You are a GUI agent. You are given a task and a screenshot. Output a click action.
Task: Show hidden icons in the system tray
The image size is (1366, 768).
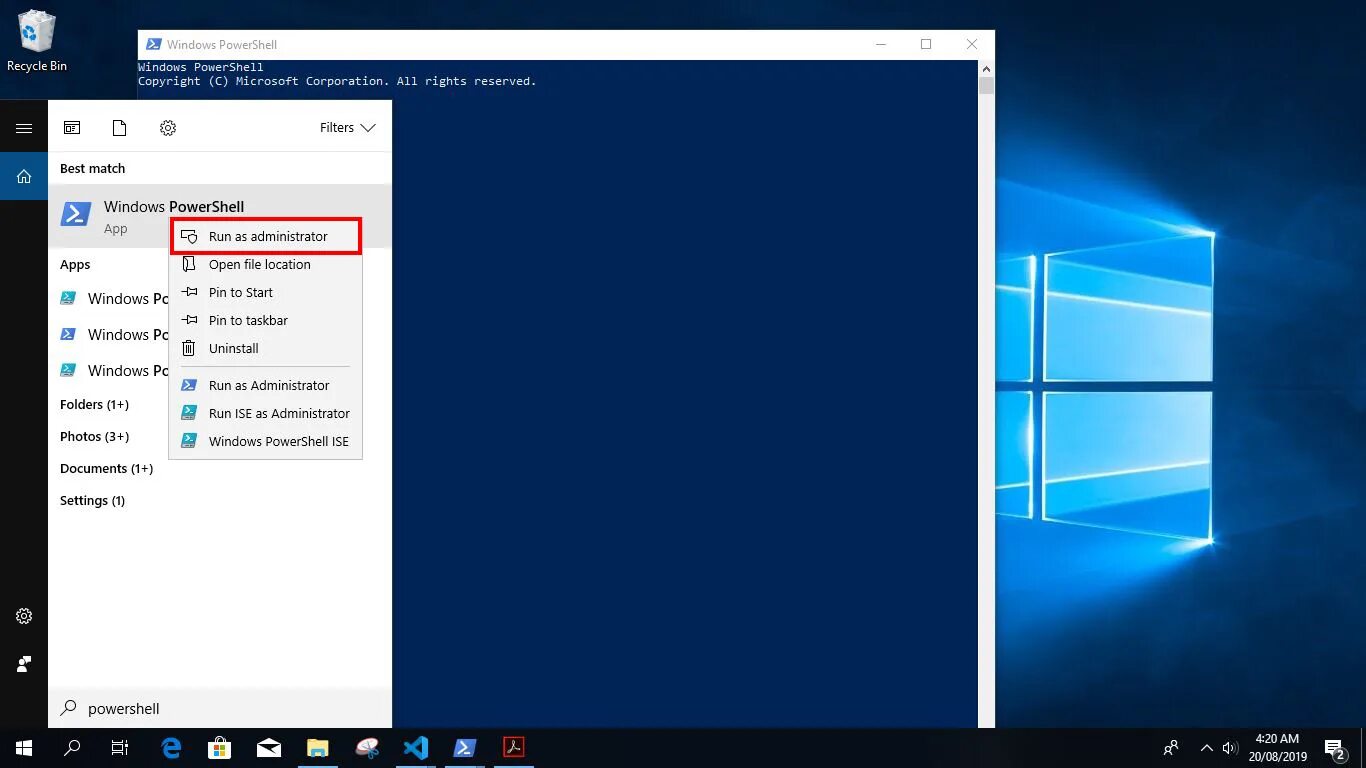[1207, 747]
